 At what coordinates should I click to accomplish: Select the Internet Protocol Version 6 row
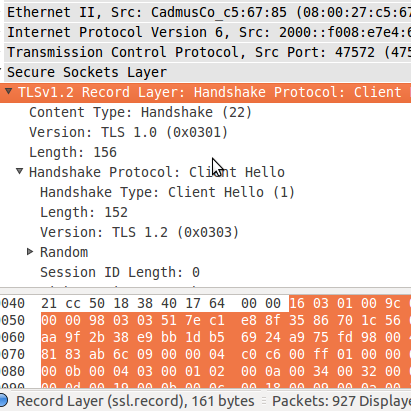point(207,32)
